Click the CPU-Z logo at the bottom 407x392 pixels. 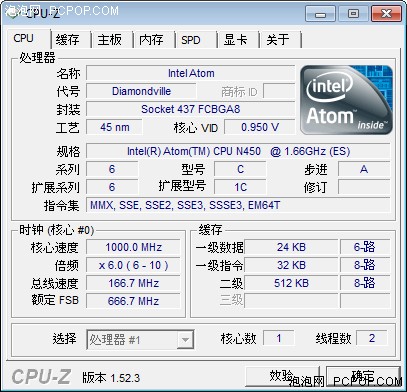click(x=41, y=377)
